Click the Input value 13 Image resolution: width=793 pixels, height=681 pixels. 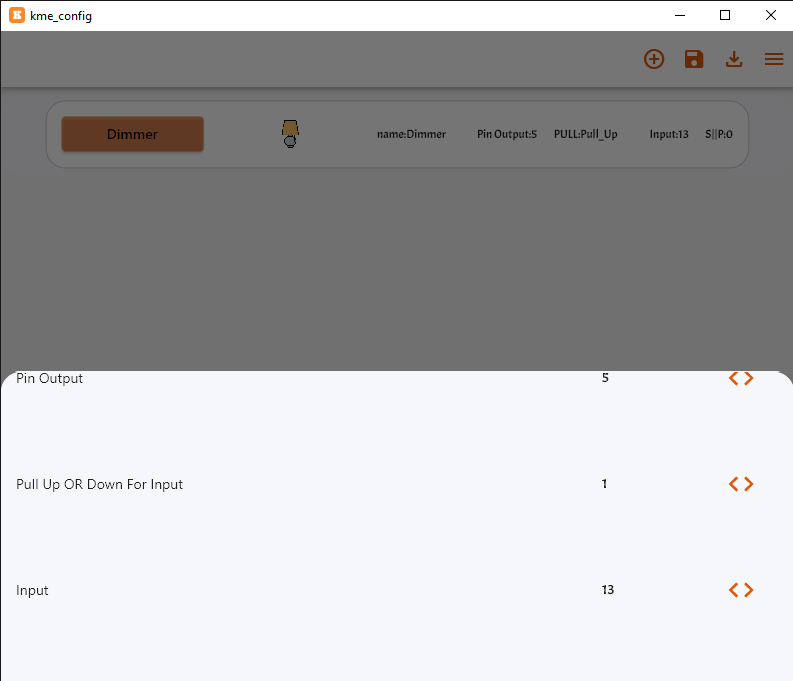[607, 589]
